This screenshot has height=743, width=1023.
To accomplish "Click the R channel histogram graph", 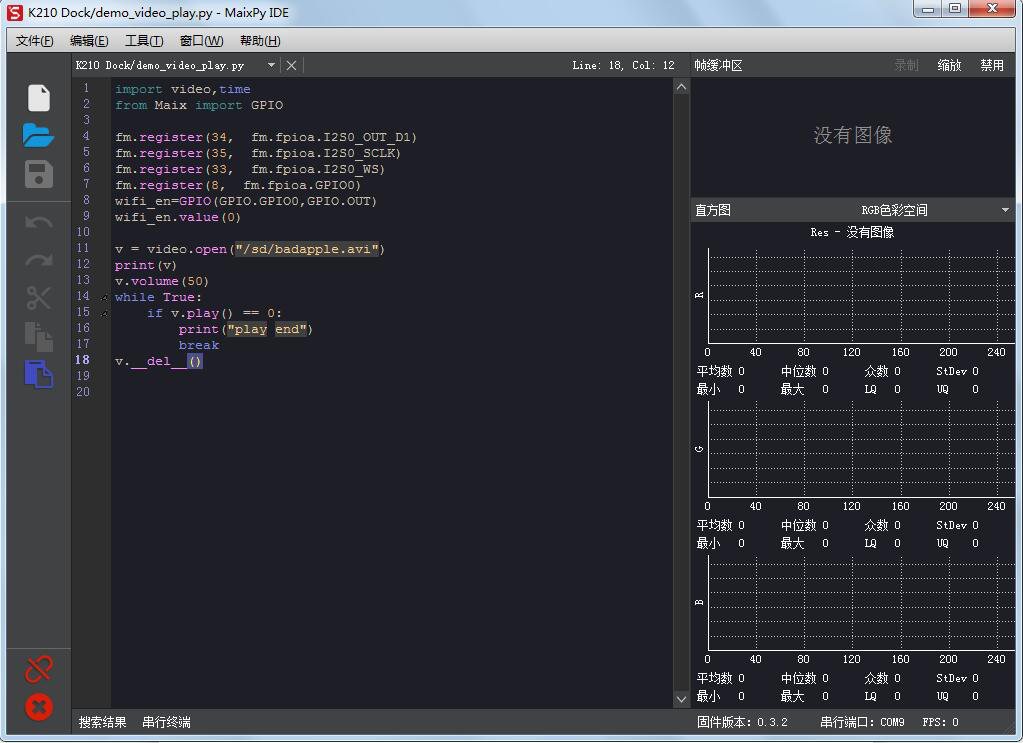I will (861, 296).
